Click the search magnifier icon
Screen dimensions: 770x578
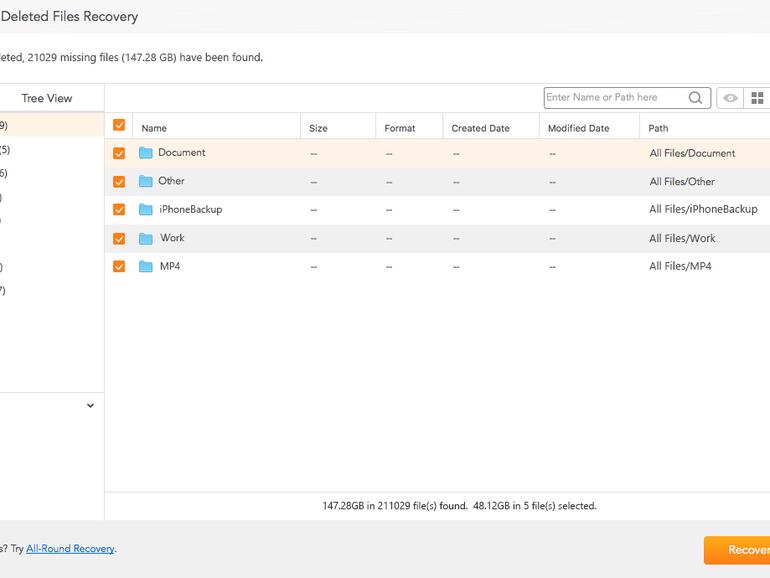point(695,98)
